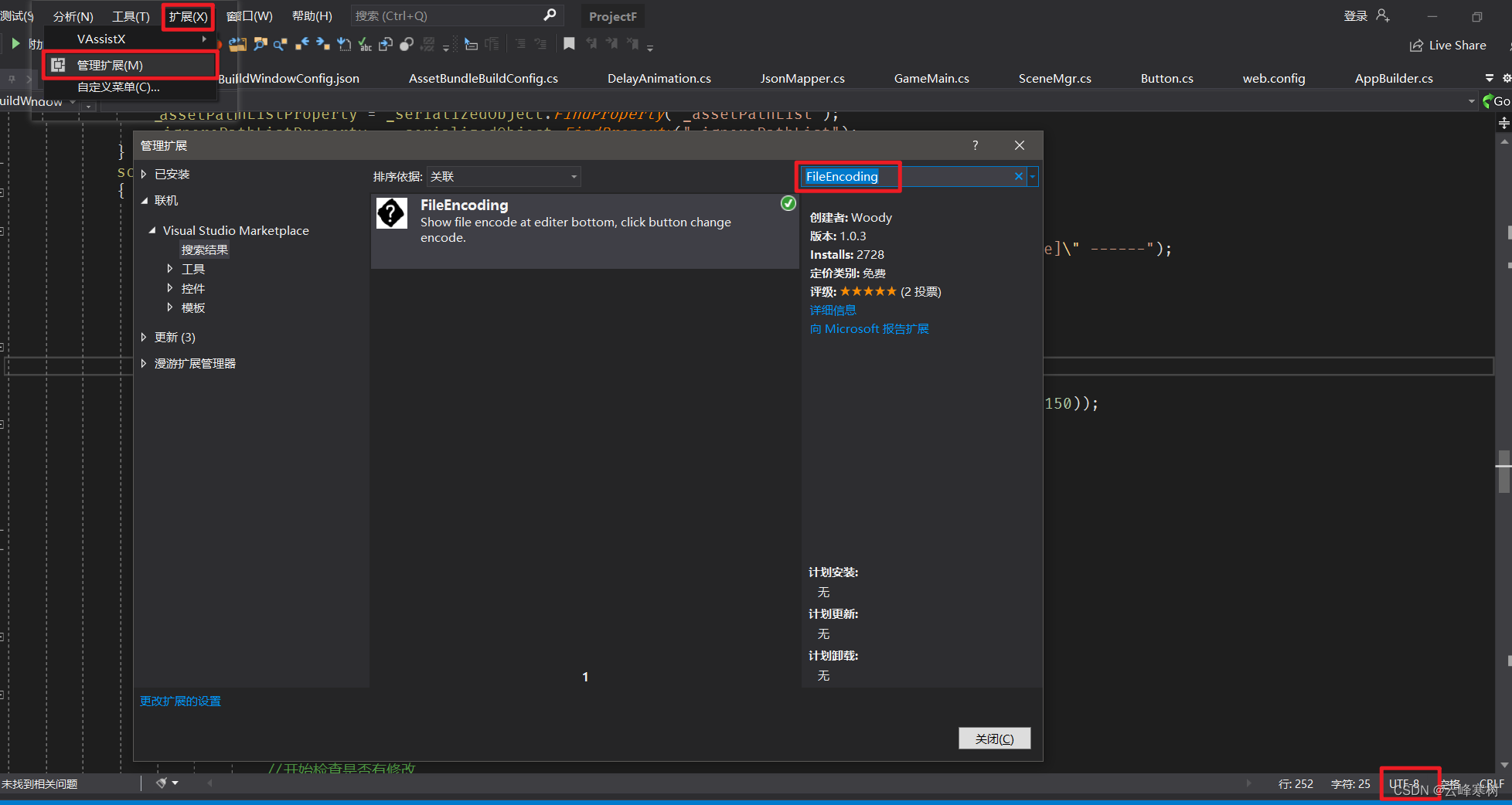
Task: Open the 扩展(X) menu
Action: (188, 16)
